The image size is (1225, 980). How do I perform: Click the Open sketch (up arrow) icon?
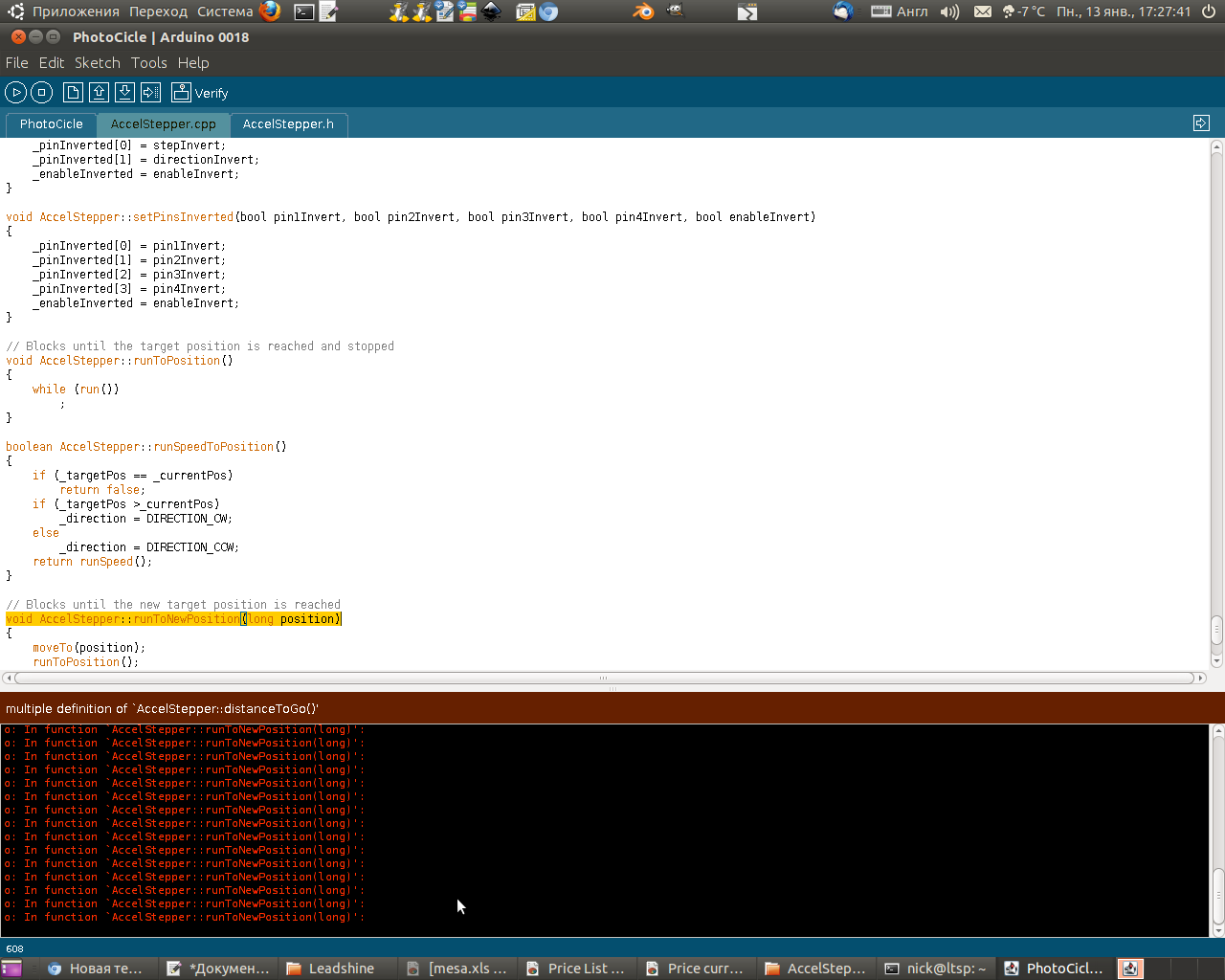tap(99, 93)
